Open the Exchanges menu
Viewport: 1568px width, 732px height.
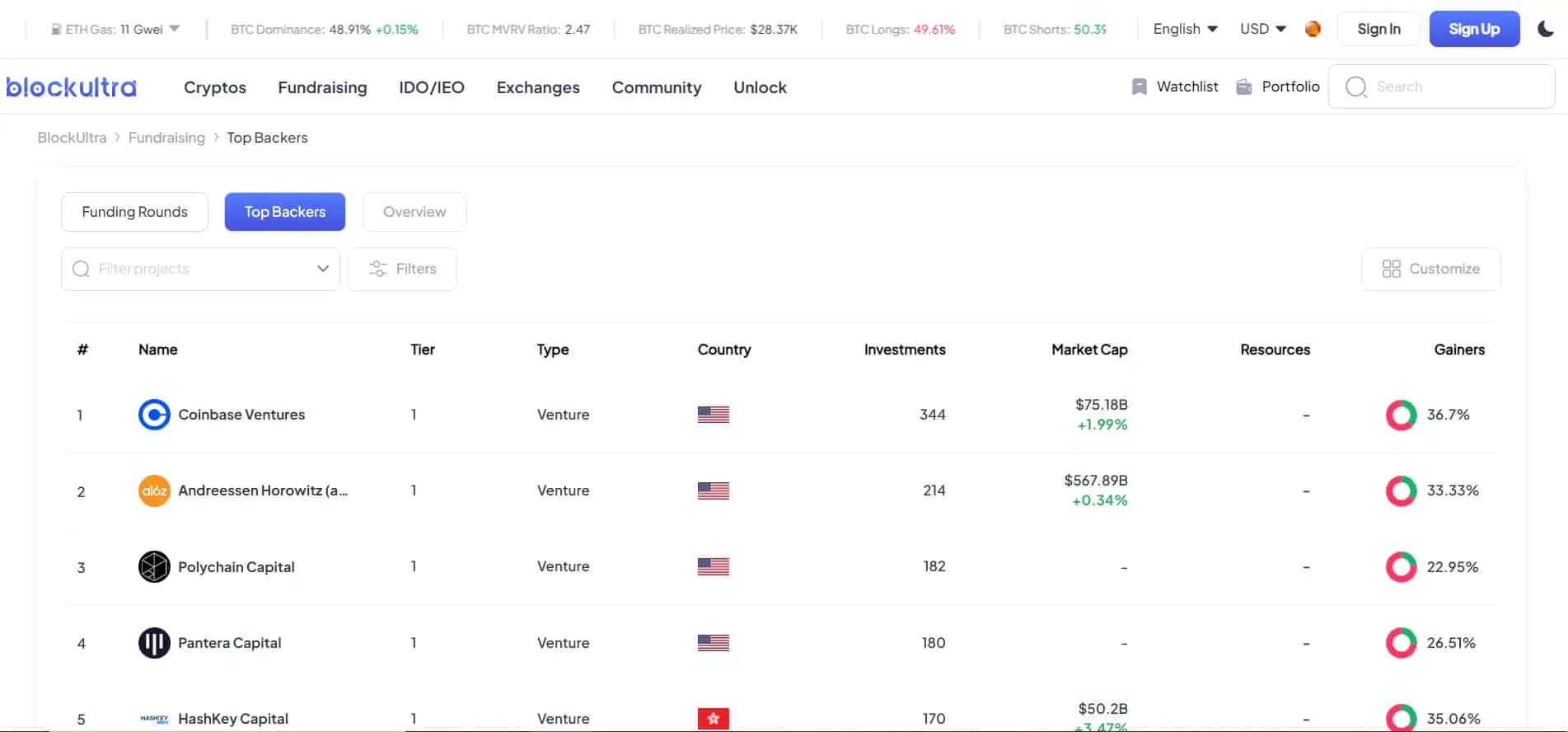(x=538, y=87)
